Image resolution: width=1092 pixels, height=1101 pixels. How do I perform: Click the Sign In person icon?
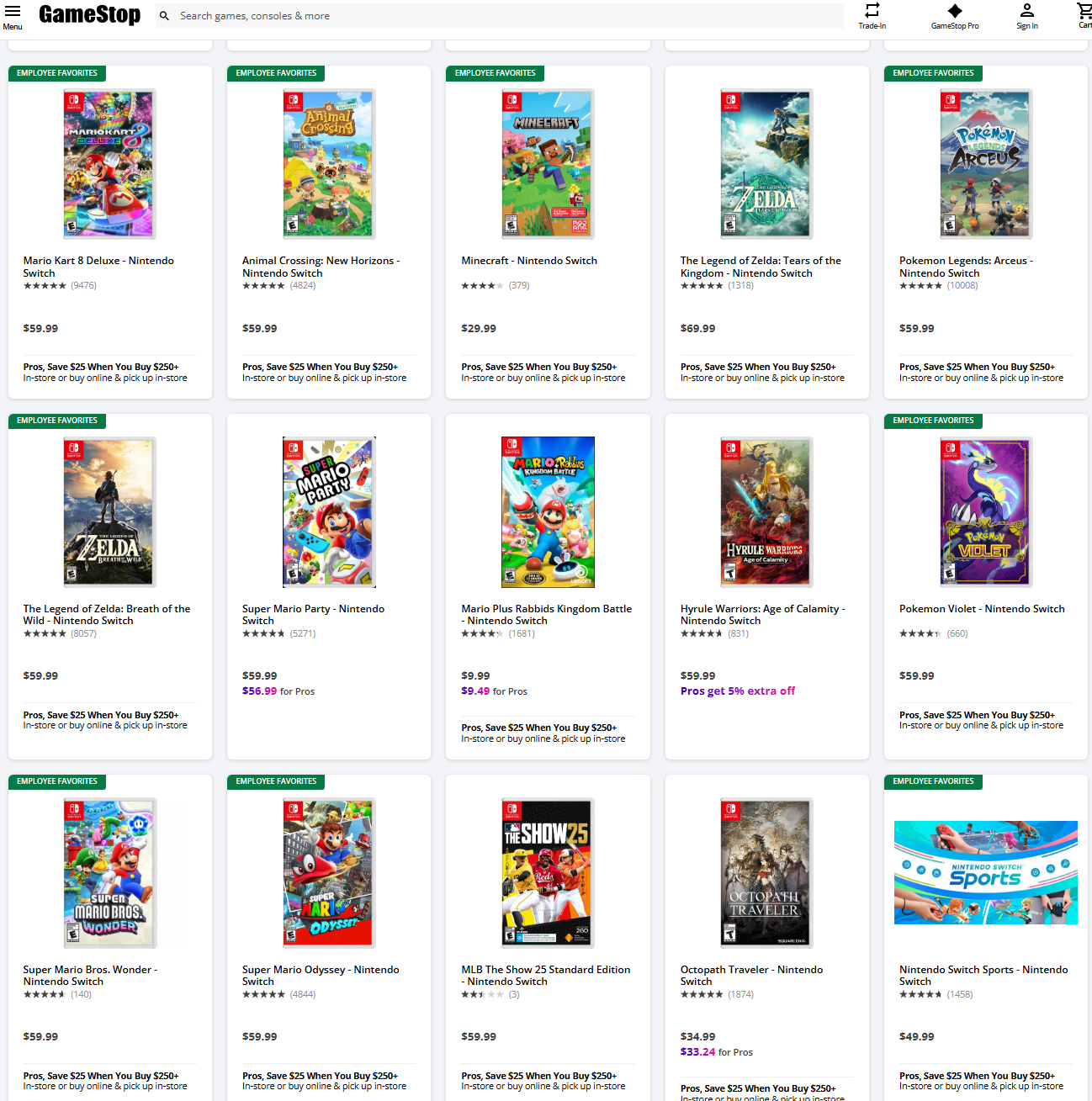pyautogui.click(x=1026, y=11)
